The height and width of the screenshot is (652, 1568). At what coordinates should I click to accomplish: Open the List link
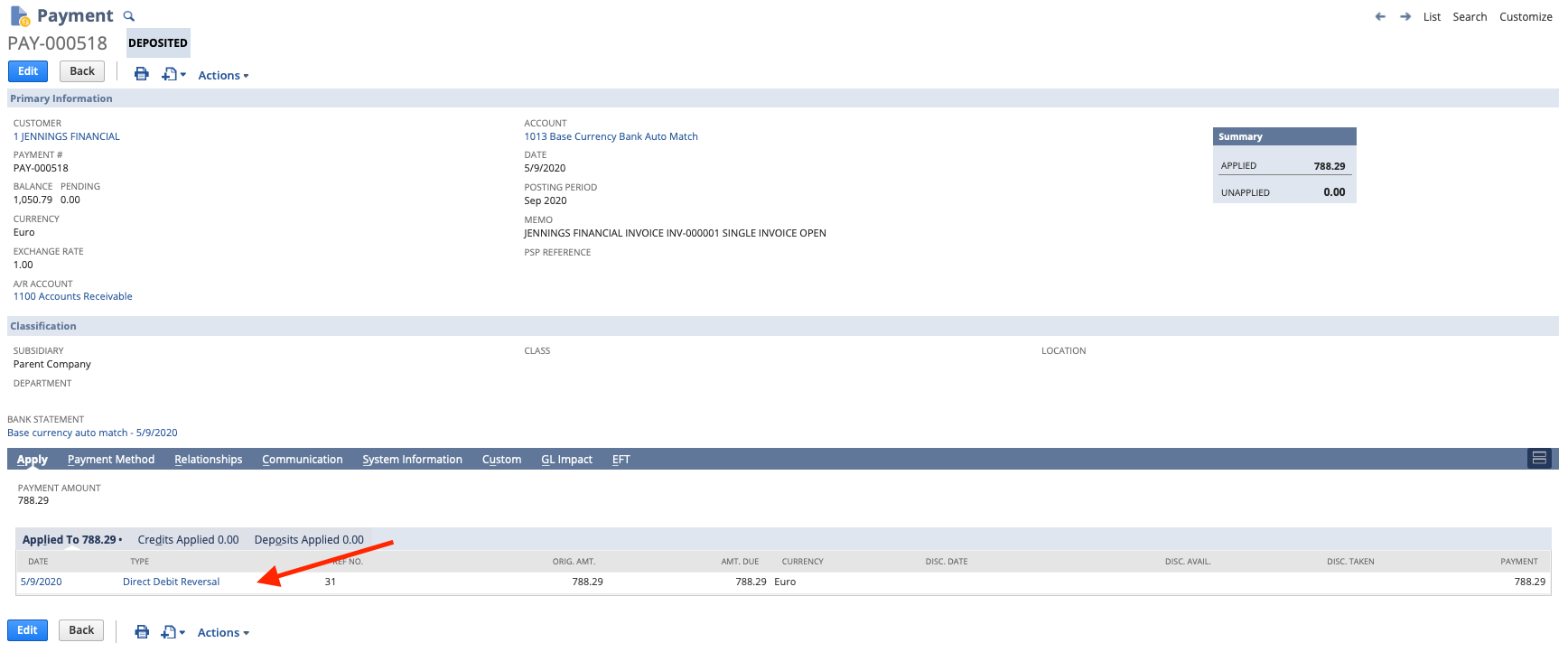click(x=1432, y=17)
